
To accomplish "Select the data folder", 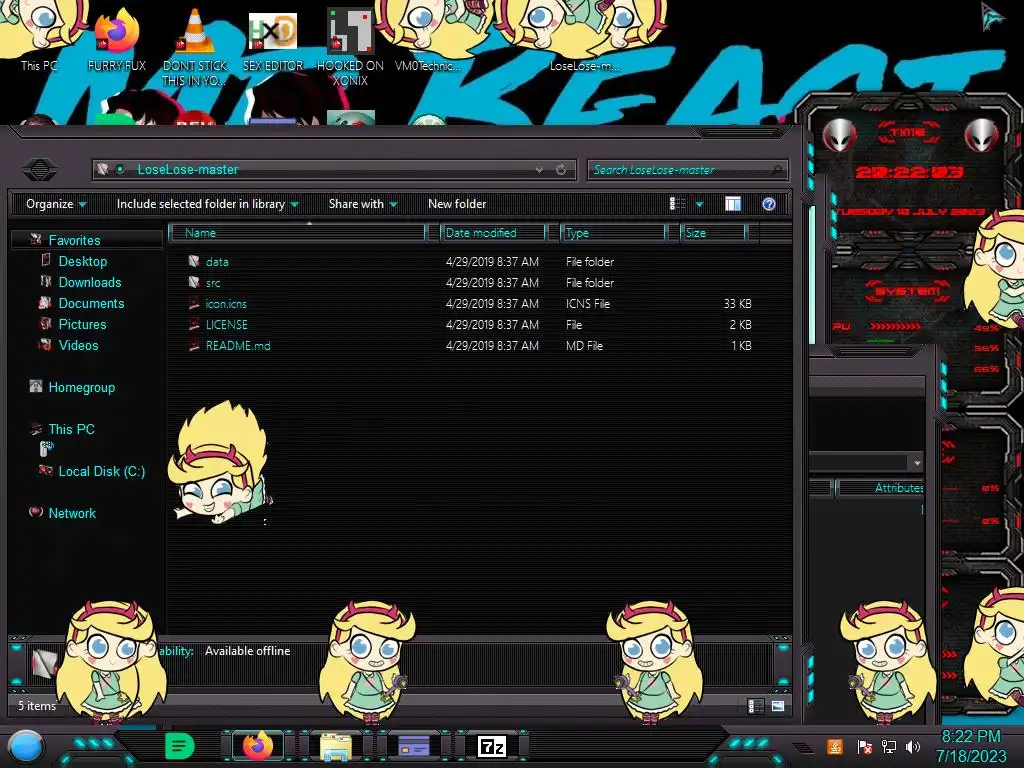I will (x=217, y=262).
